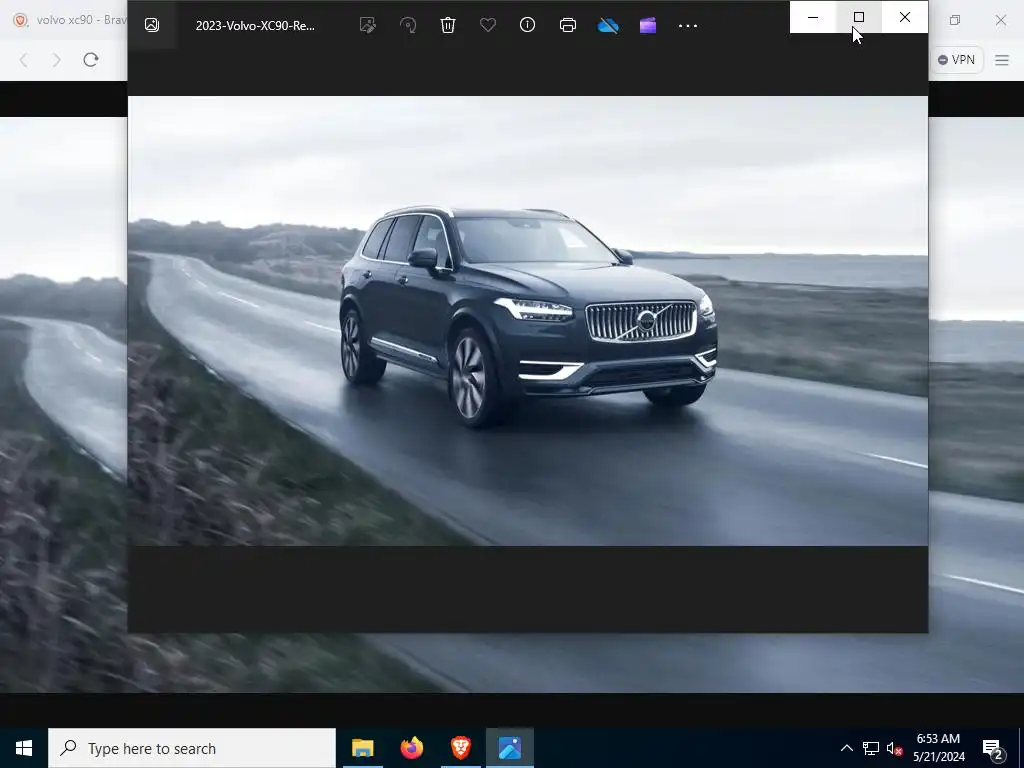Reload the page in Brave browser
Screen dimensions: 1024x768
[x=91, y=60]
